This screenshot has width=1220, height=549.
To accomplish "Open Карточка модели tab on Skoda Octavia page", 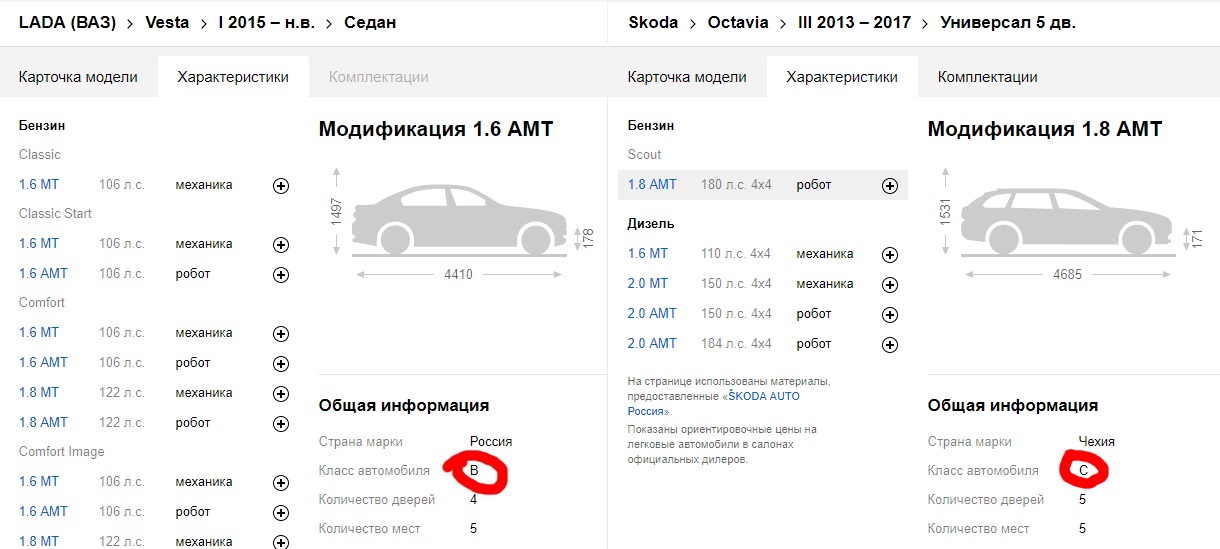I will tap(687, 77).
